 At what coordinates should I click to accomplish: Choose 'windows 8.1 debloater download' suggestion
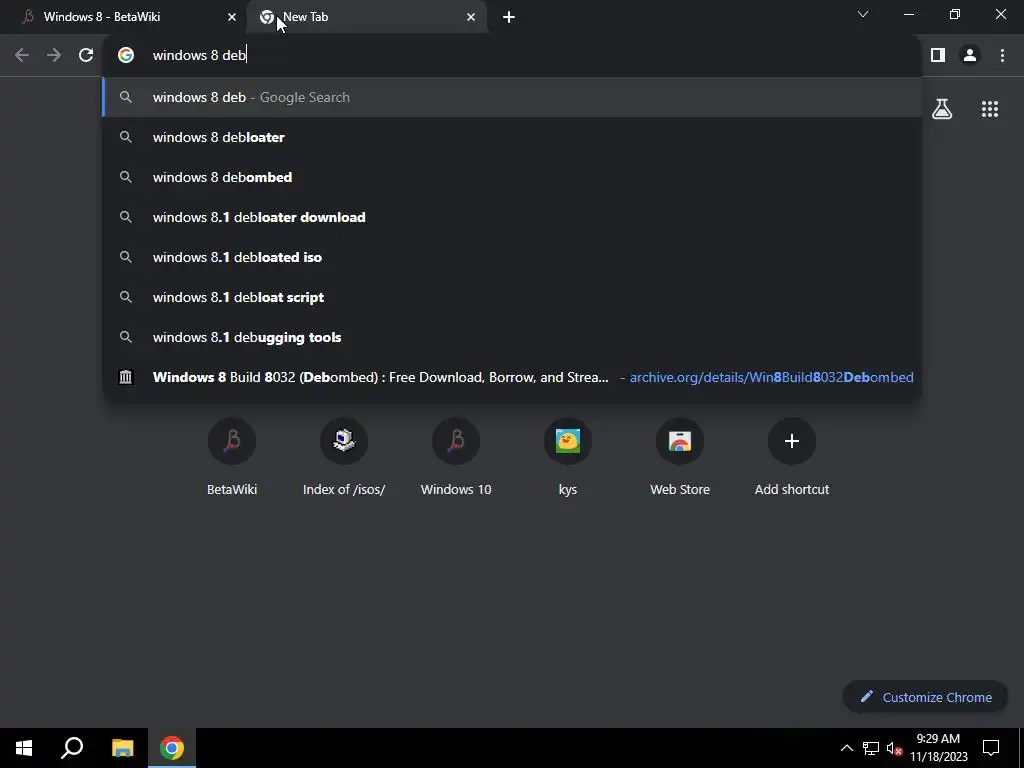512,217
